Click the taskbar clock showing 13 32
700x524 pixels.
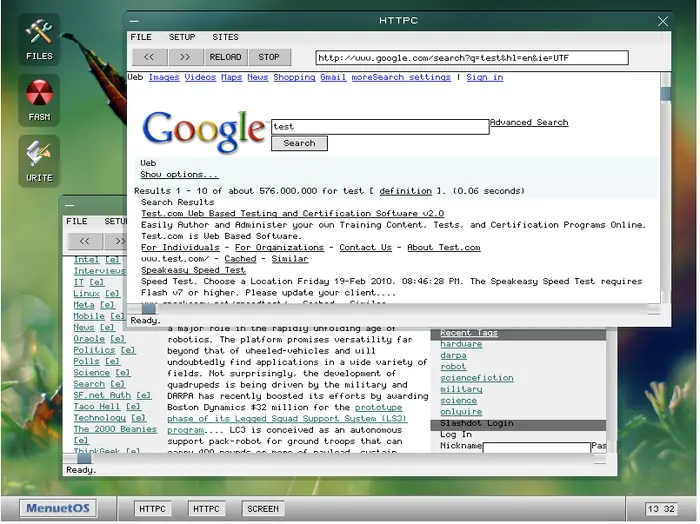(x=661, y=509)
